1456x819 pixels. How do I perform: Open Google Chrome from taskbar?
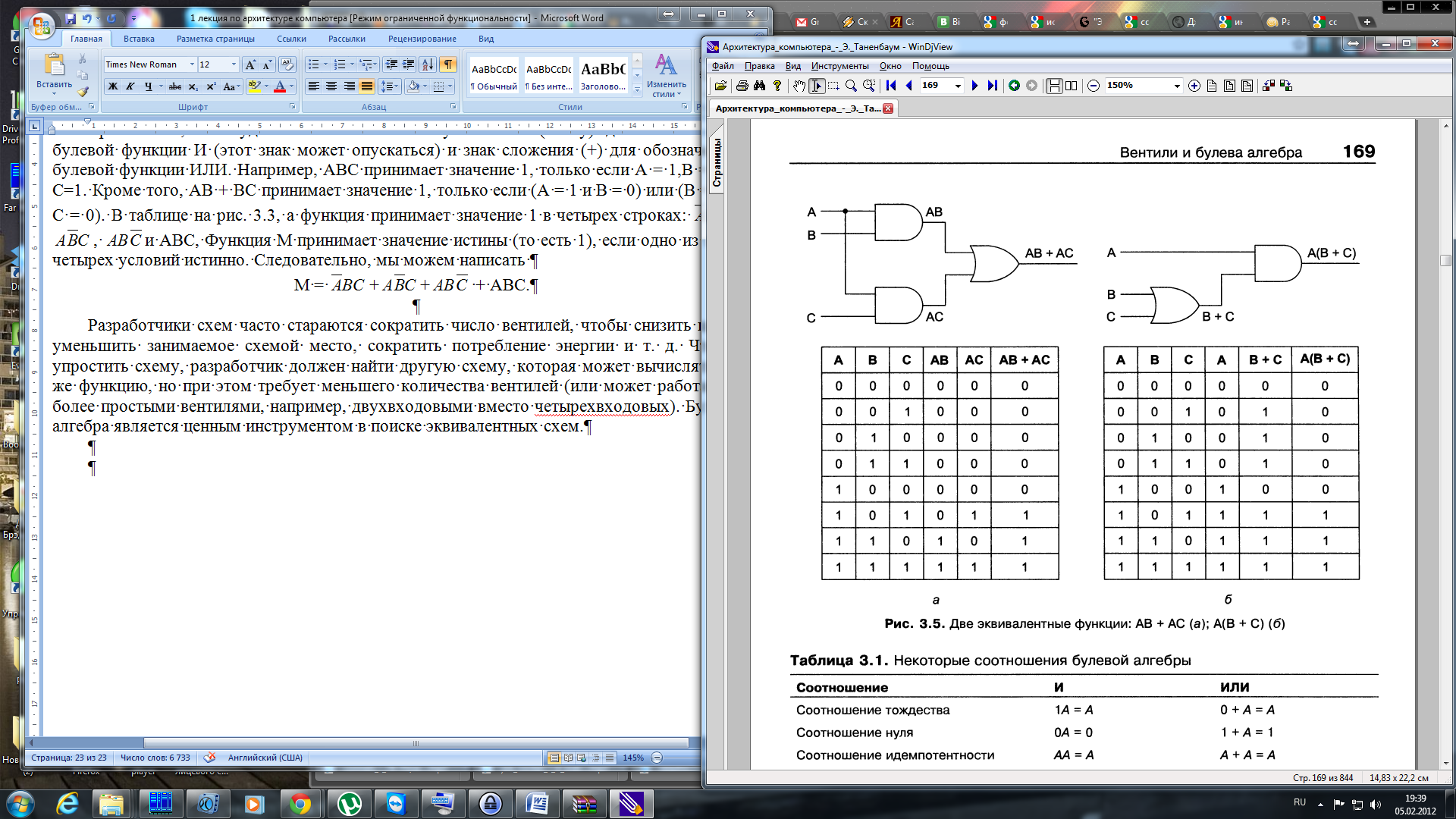point(300,804)
